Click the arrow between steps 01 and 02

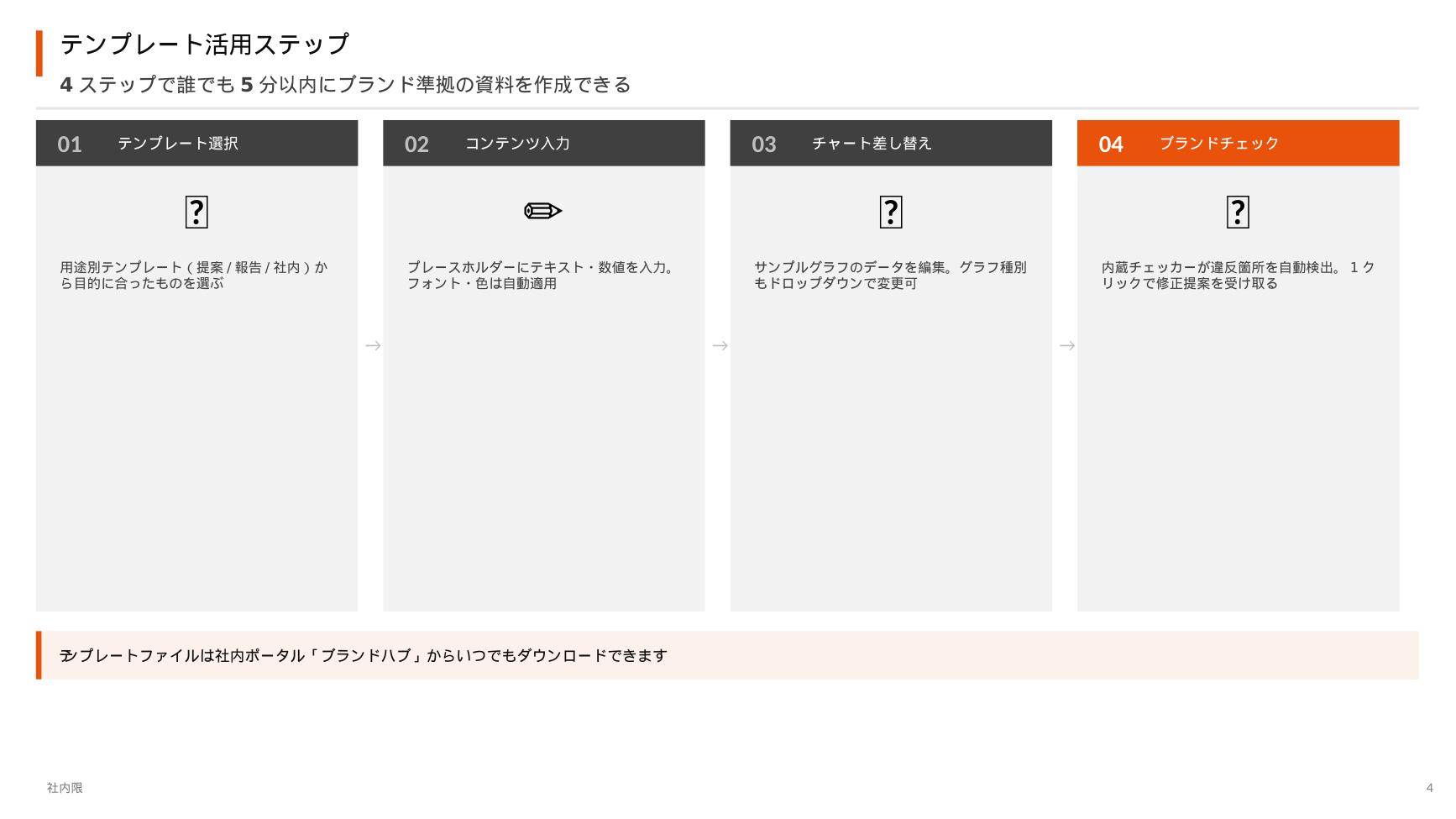point(373,345)
